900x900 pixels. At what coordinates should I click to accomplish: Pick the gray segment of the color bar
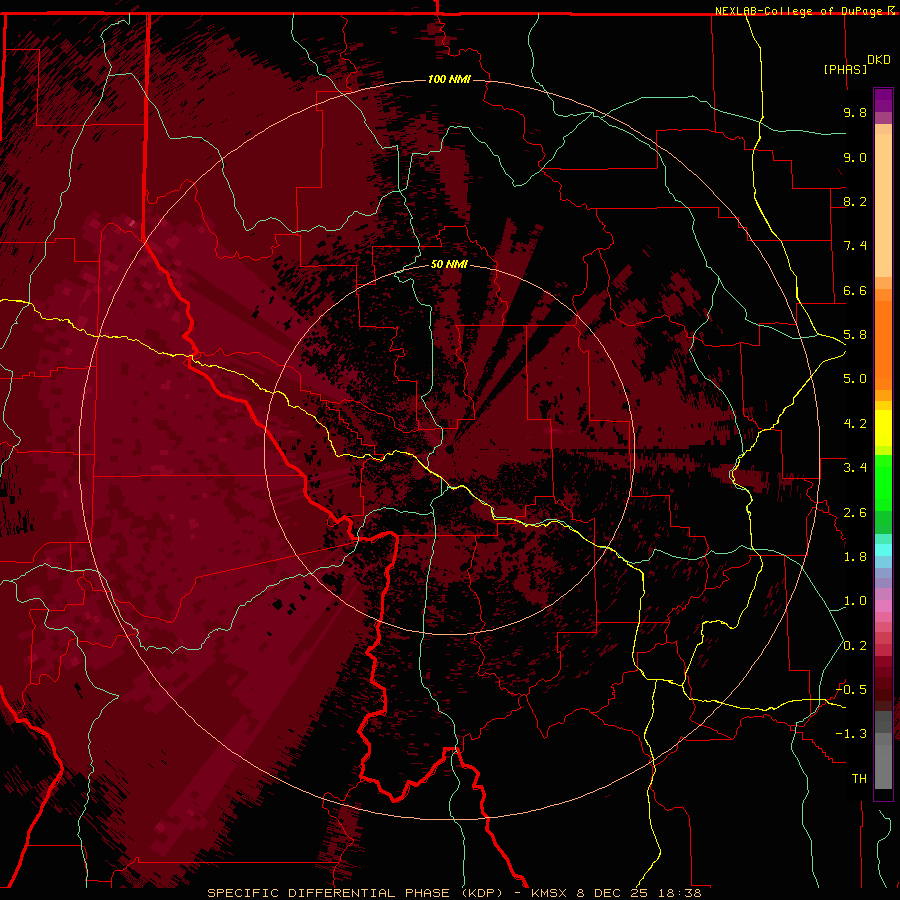[x=883, y=766]
